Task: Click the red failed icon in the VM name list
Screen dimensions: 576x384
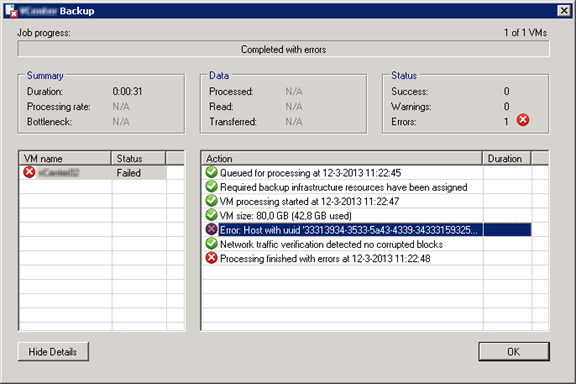Action: coord(29,172)
